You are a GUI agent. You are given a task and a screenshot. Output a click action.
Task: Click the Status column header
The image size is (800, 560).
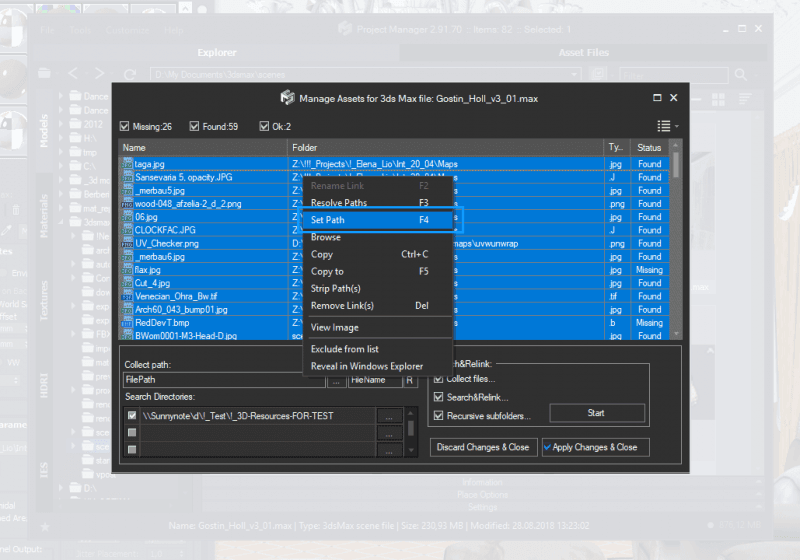click(x=649, y=147)
